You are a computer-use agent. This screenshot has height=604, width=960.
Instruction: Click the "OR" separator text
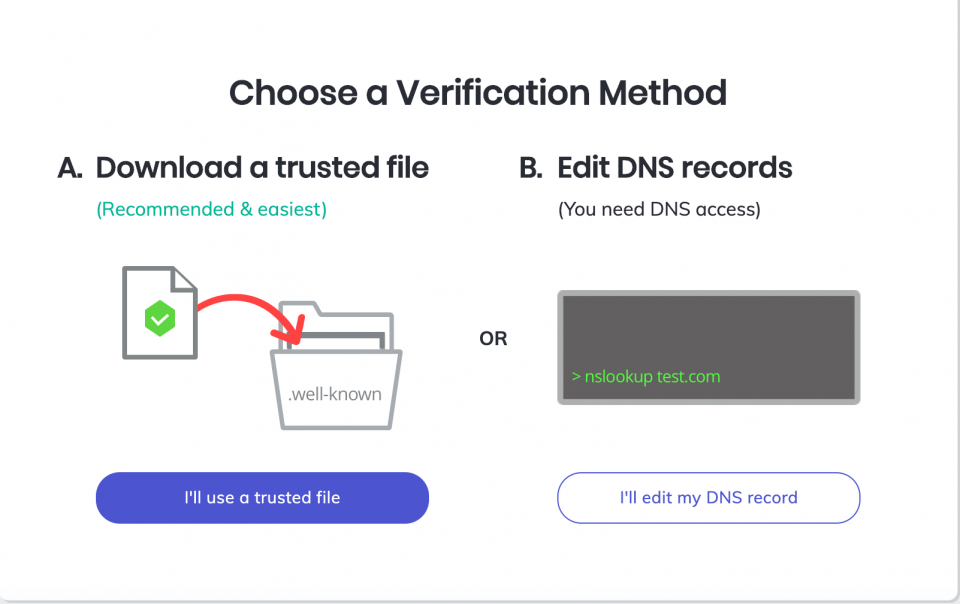coord(493,338)
